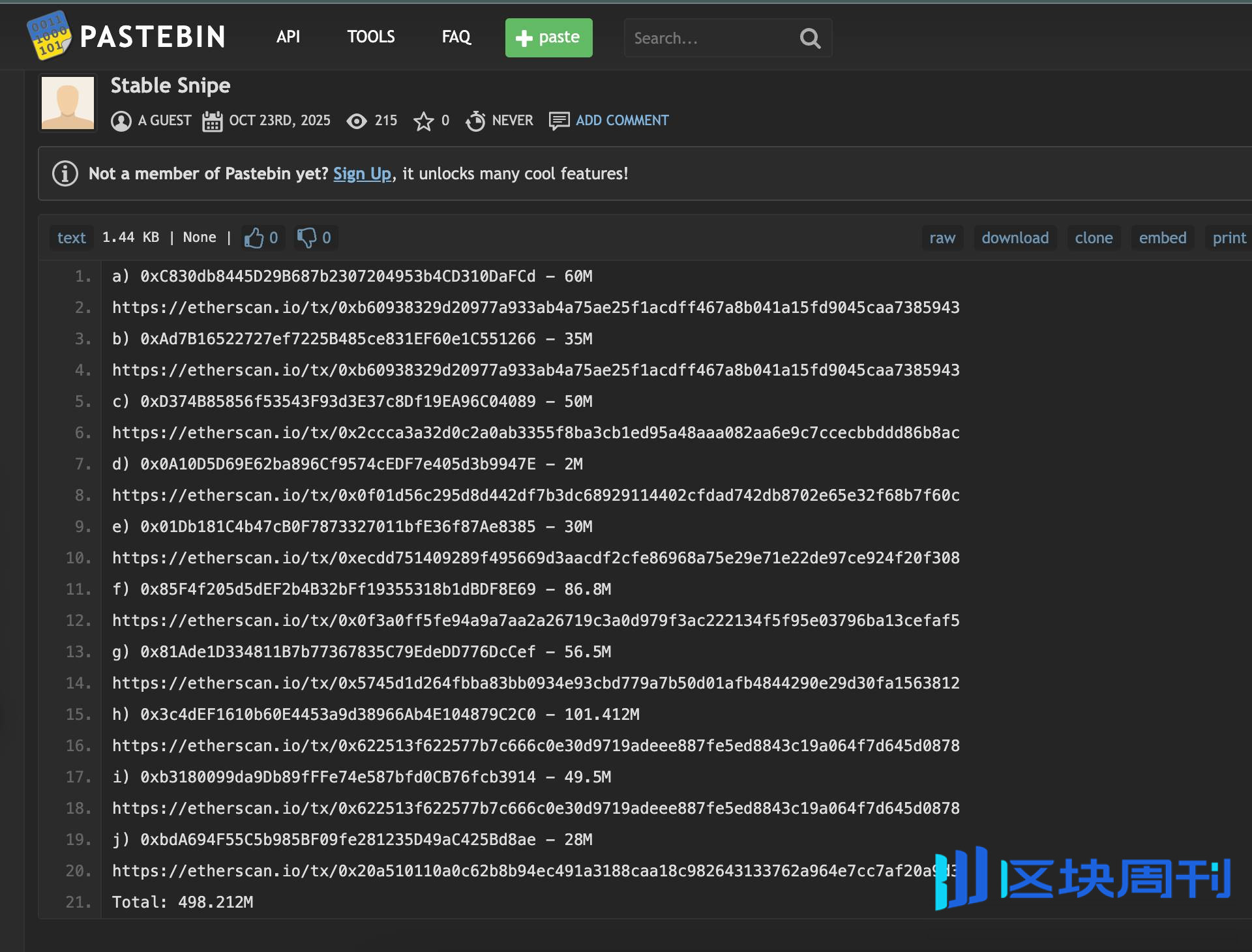Viewport: 1252px width, 952px height.
Task: Click the guest avatar thumbnail
Action: click(x=68, y=103)
